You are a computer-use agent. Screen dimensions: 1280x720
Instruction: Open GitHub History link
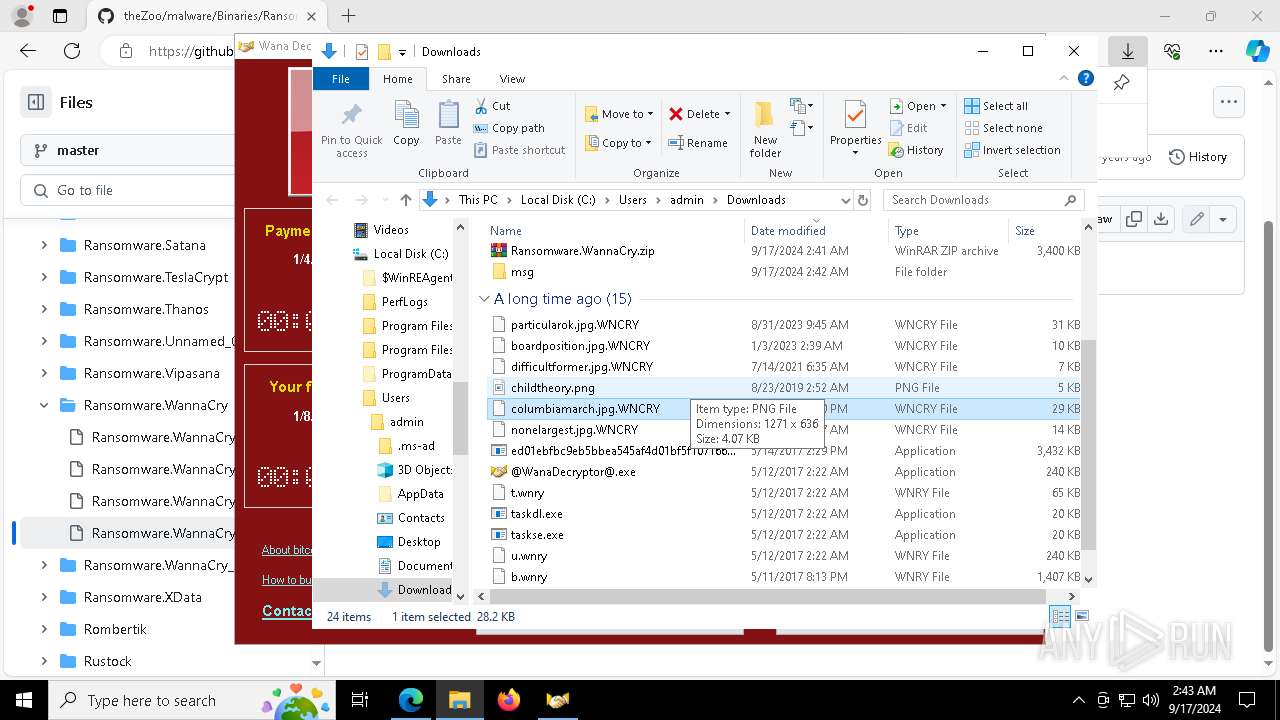[1197, 157]
